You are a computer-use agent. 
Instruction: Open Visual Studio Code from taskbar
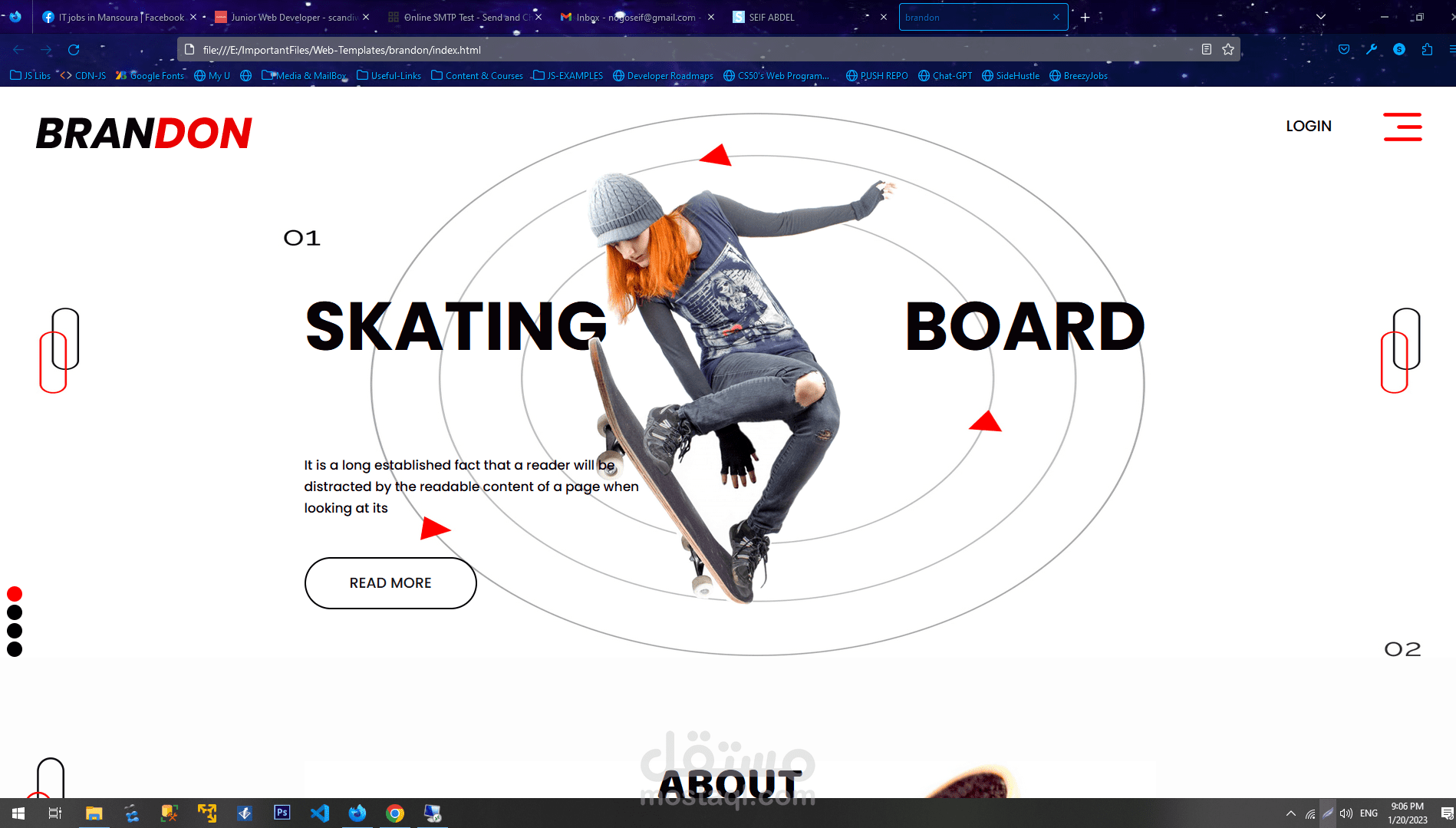(x=320, y=813)
